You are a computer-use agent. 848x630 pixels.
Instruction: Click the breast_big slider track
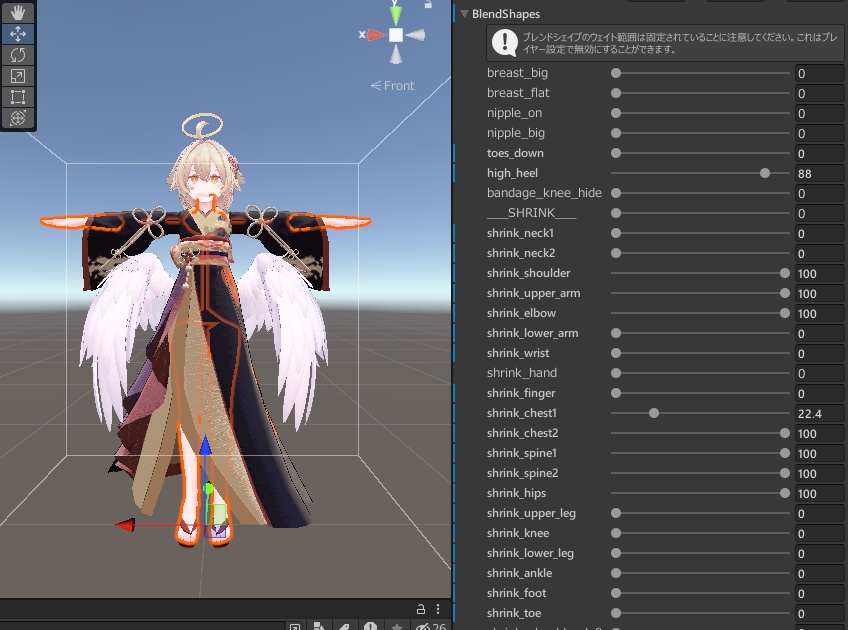tap(700, 73)
